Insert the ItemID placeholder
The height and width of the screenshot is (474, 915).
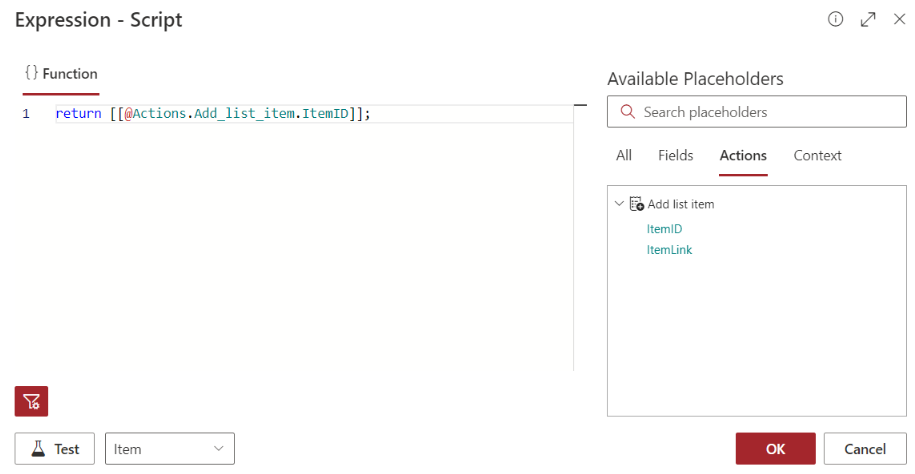pyautogui.click(x=664, y=229)
